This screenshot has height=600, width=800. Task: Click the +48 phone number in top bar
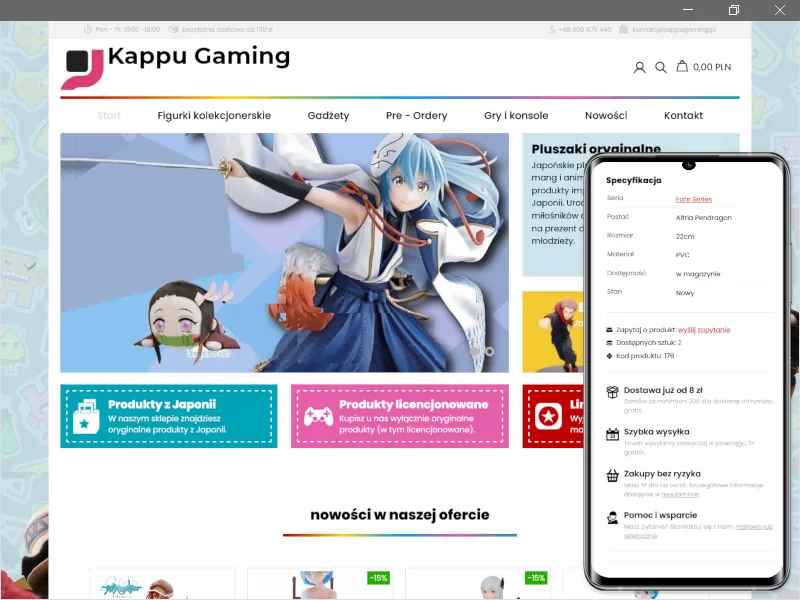pos(585,30)
